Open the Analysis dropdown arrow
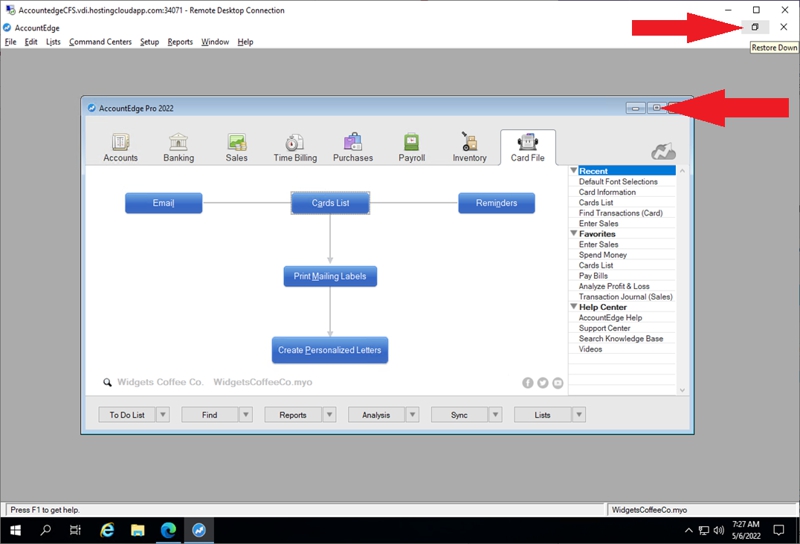The width and height of the screenshot is (800, 544). 412,414
